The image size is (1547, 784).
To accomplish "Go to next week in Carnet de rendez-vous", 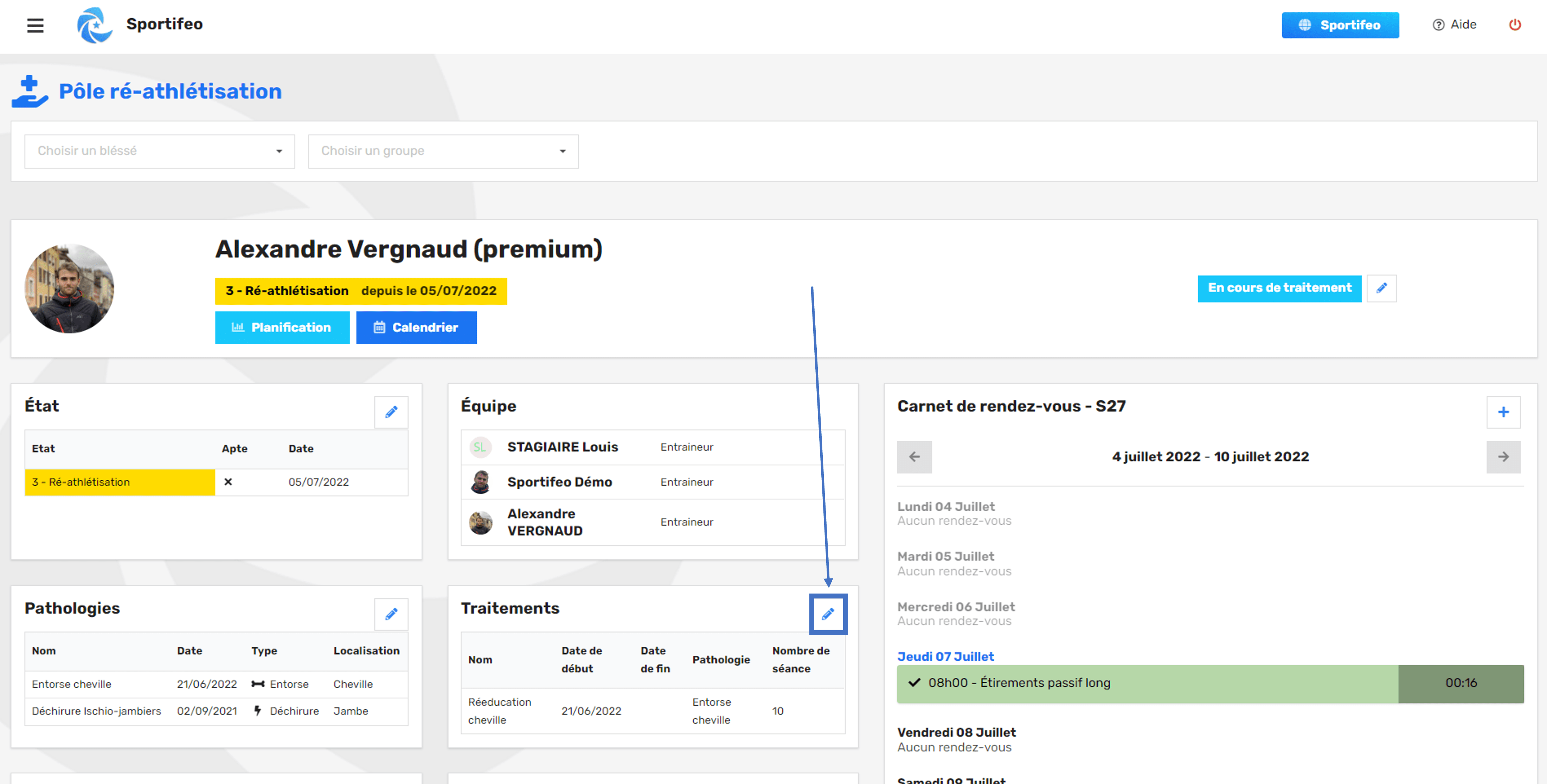I will click(1503, 457).
